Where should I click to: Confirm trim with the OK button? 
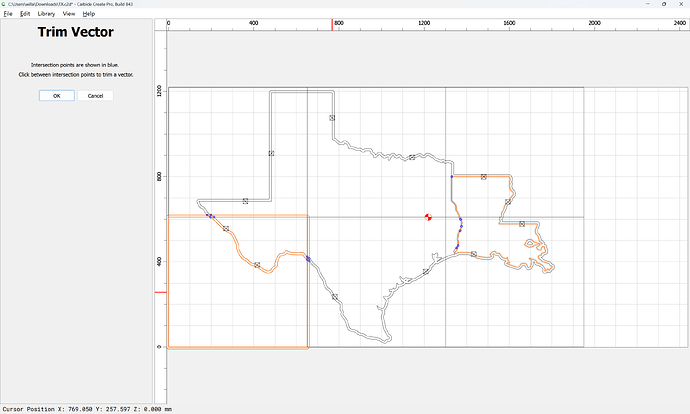57,95
